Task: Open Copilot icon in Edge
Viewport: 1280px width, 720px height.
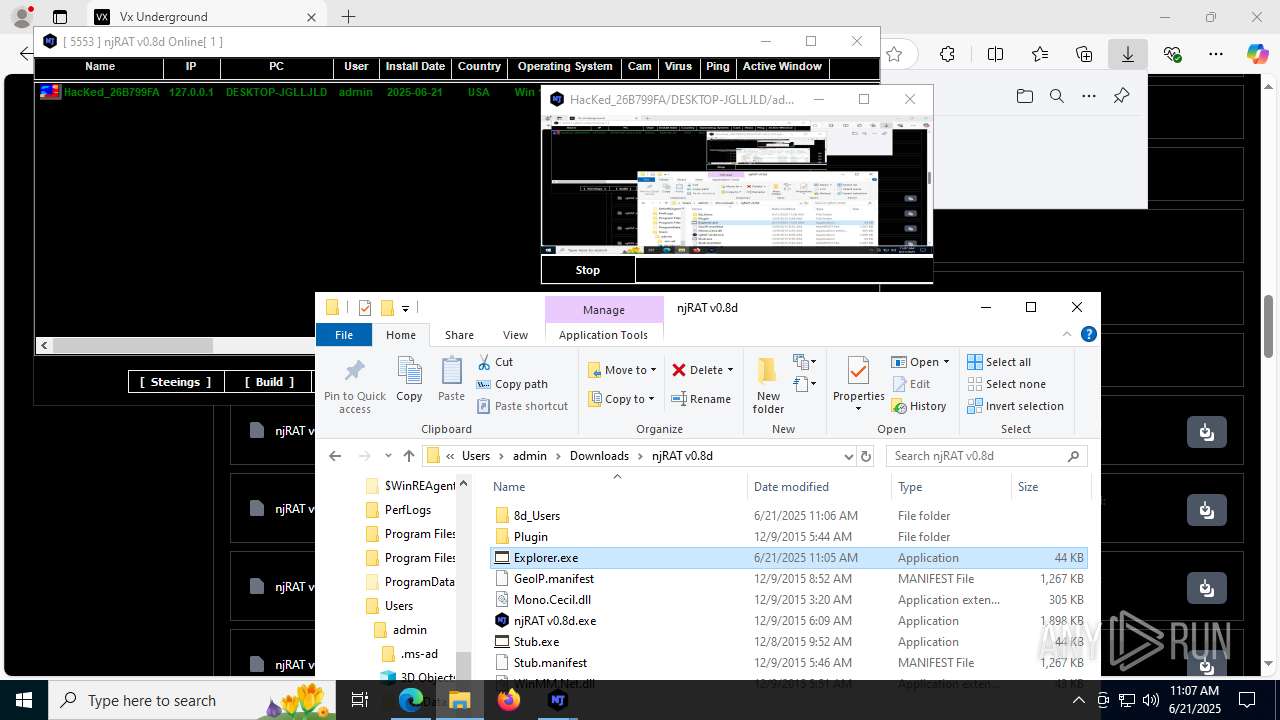Action: pos(1257,55)
